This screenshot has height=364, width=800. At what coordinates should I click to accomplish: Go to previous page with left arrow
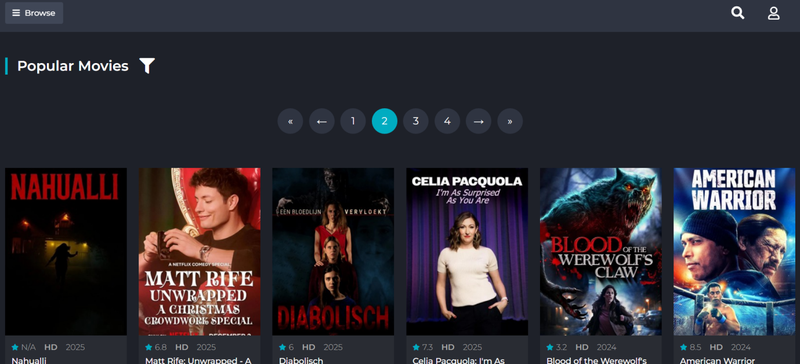tap(321, 121)
